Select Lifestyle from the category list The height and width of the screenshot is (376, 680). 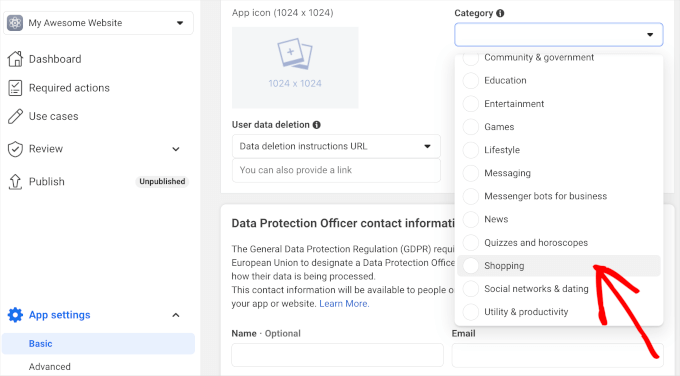[559, 150]
